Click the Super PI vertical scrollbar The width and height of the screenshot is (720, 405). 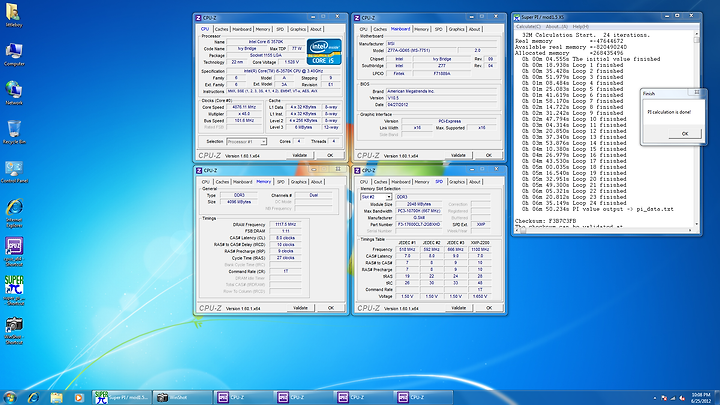(x=697, y=129)
